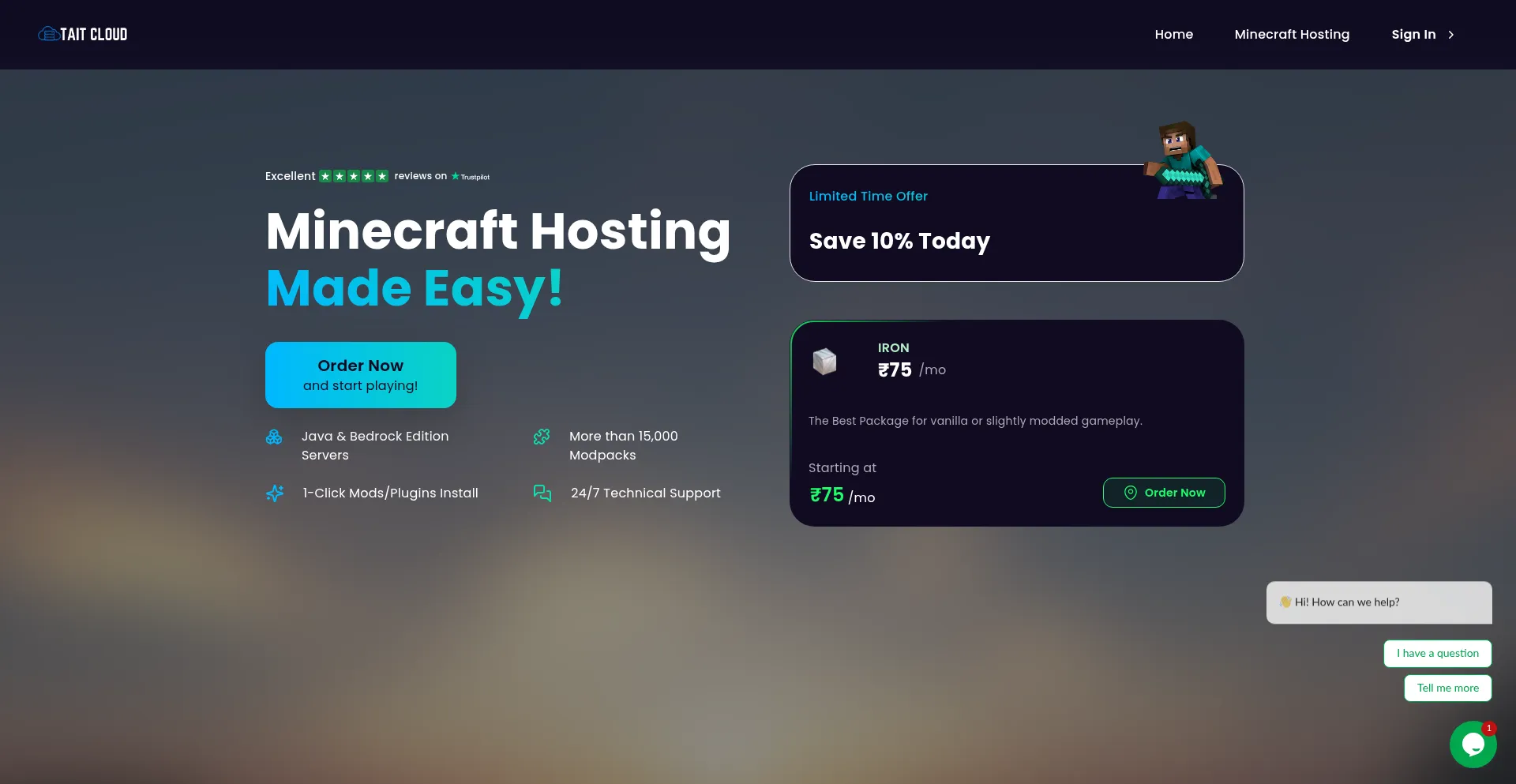Open the Minecraft Hosting menu item
This screenshot has width=1516, height=784.
(1292, 34)
